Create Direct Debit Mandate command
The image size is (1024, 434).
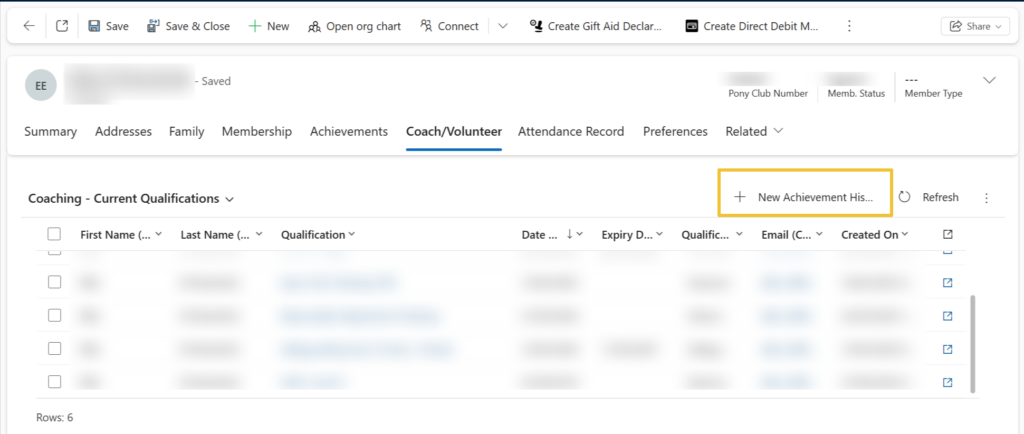(752, 26)
